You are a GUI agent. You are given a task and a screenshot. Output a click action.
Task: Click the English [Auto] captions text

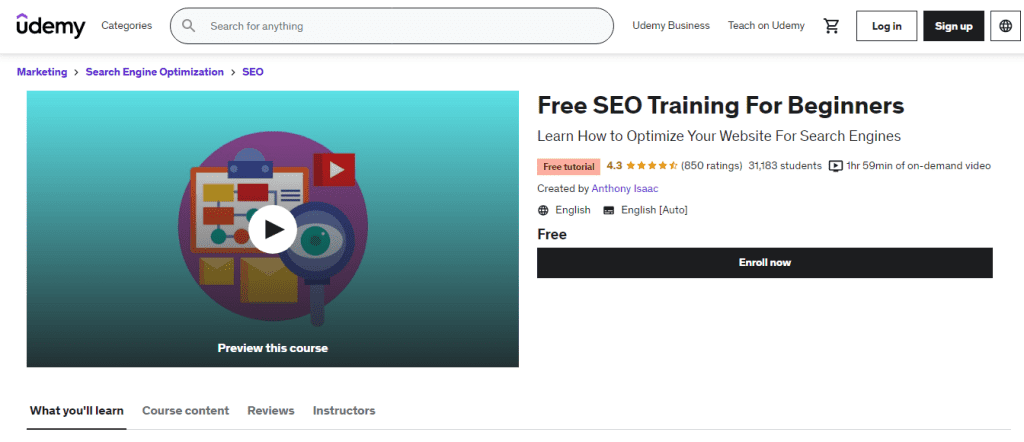tap(654, 210)
